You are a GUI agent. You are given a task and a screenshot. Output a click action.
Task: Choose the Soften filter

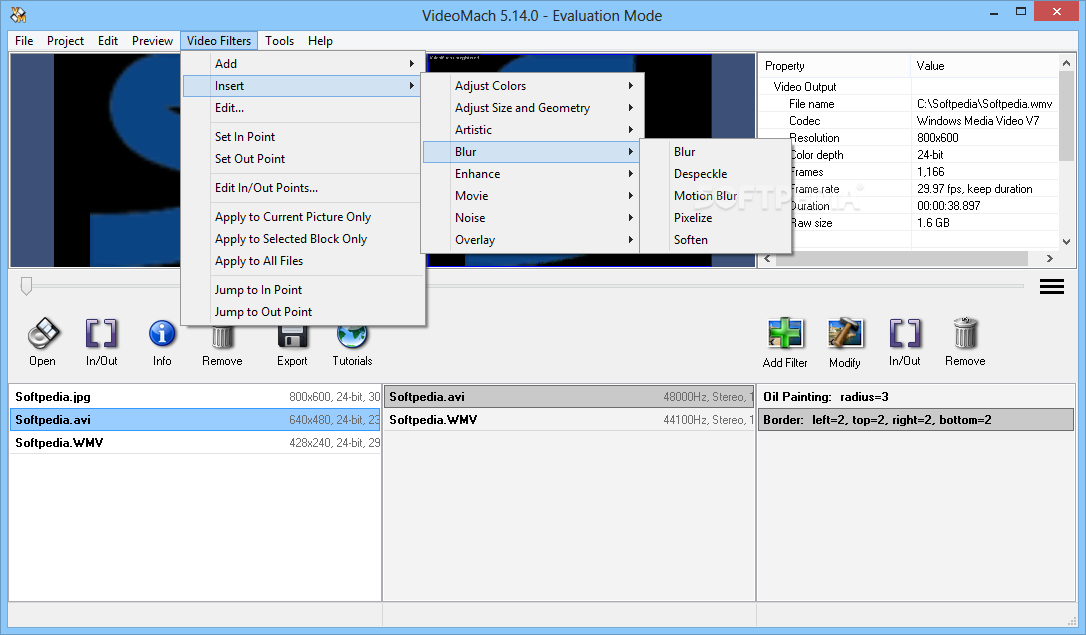point(715,240)
